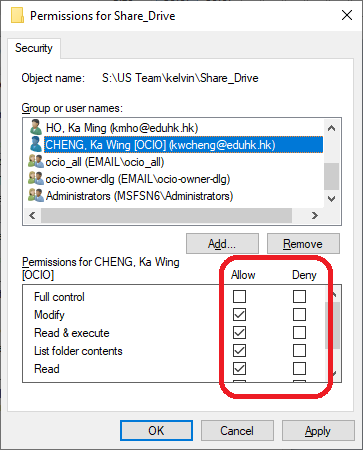Click the permissions list vertical scrollbar thumb
This screenshot has height=450, width=363.
[x=332, y=325]
